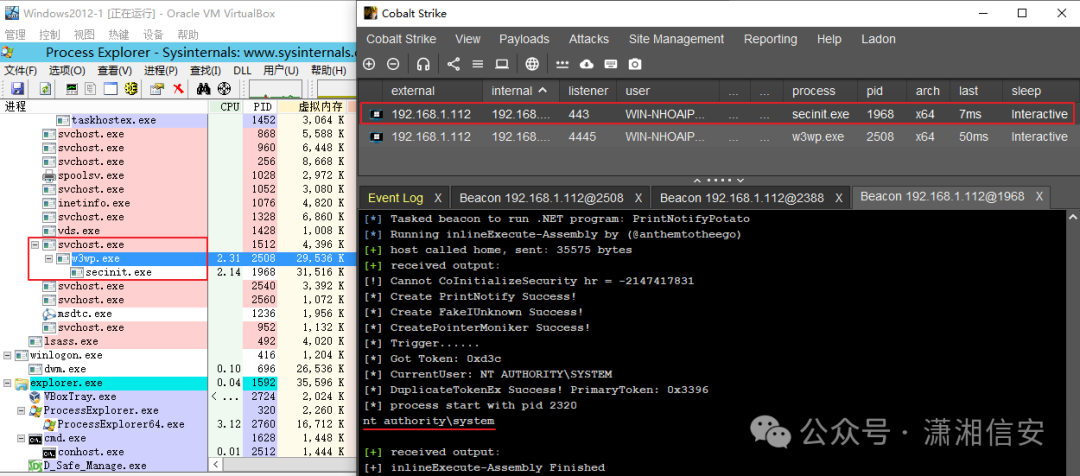Click the plus Connect icon in Cobalt Strike toolbar
Viewport: 1080px width, 476px height.
369,64
